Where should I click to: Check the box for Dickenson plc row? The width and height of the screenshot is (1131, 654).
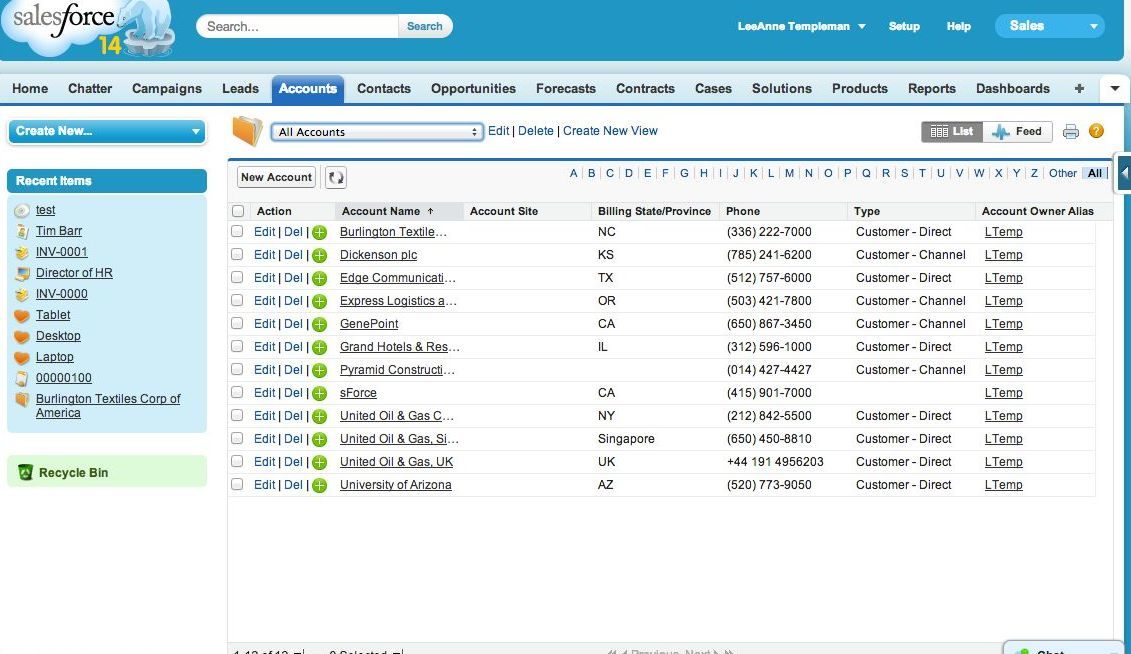tap(237, 255)
